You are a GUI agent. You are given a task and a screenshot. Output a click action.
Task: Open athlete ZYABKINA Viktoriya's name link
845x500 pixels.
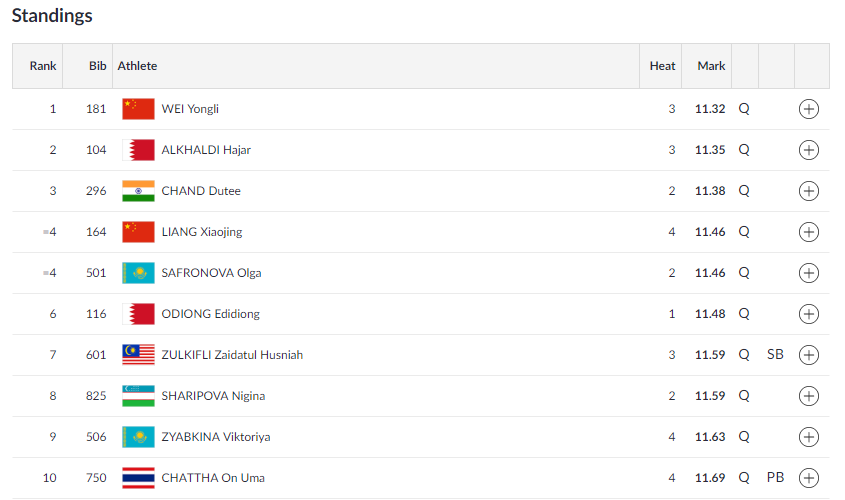(216, 437)
